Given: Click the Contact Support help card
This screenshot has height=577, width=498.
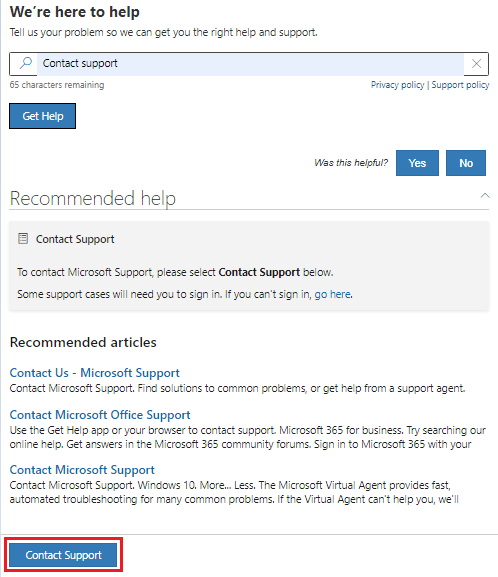Looking at the screenshot, I should (249, 266).
